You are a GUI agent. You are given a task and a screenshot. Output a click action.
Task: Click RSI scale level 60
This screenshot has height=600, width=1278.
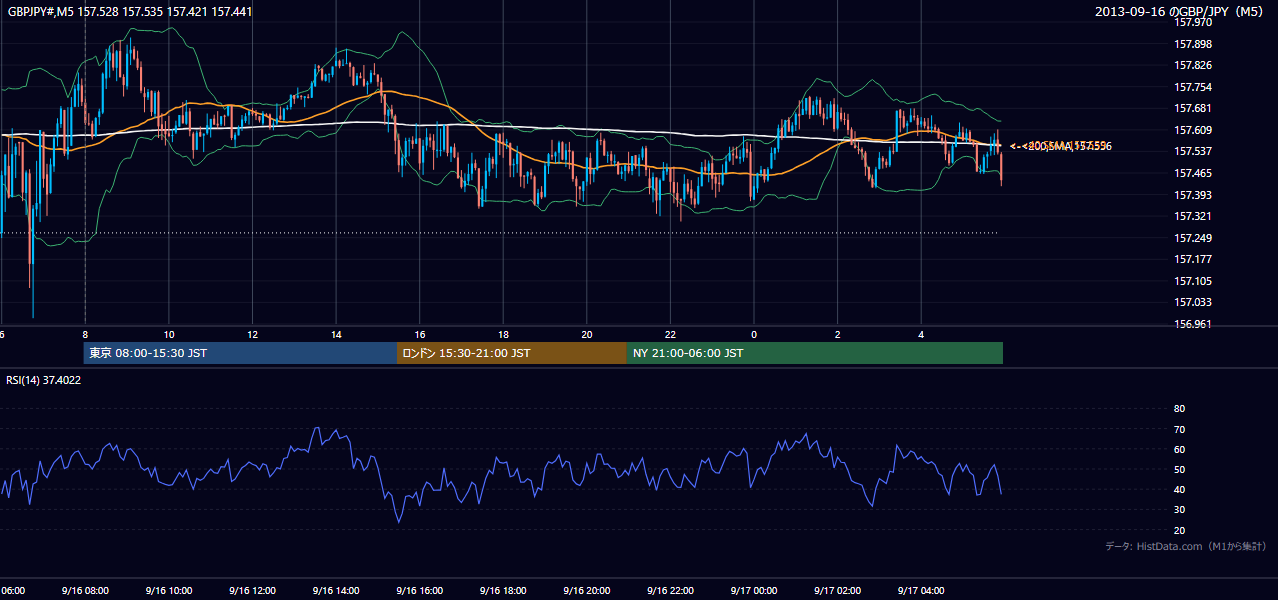click(1179, 449)
